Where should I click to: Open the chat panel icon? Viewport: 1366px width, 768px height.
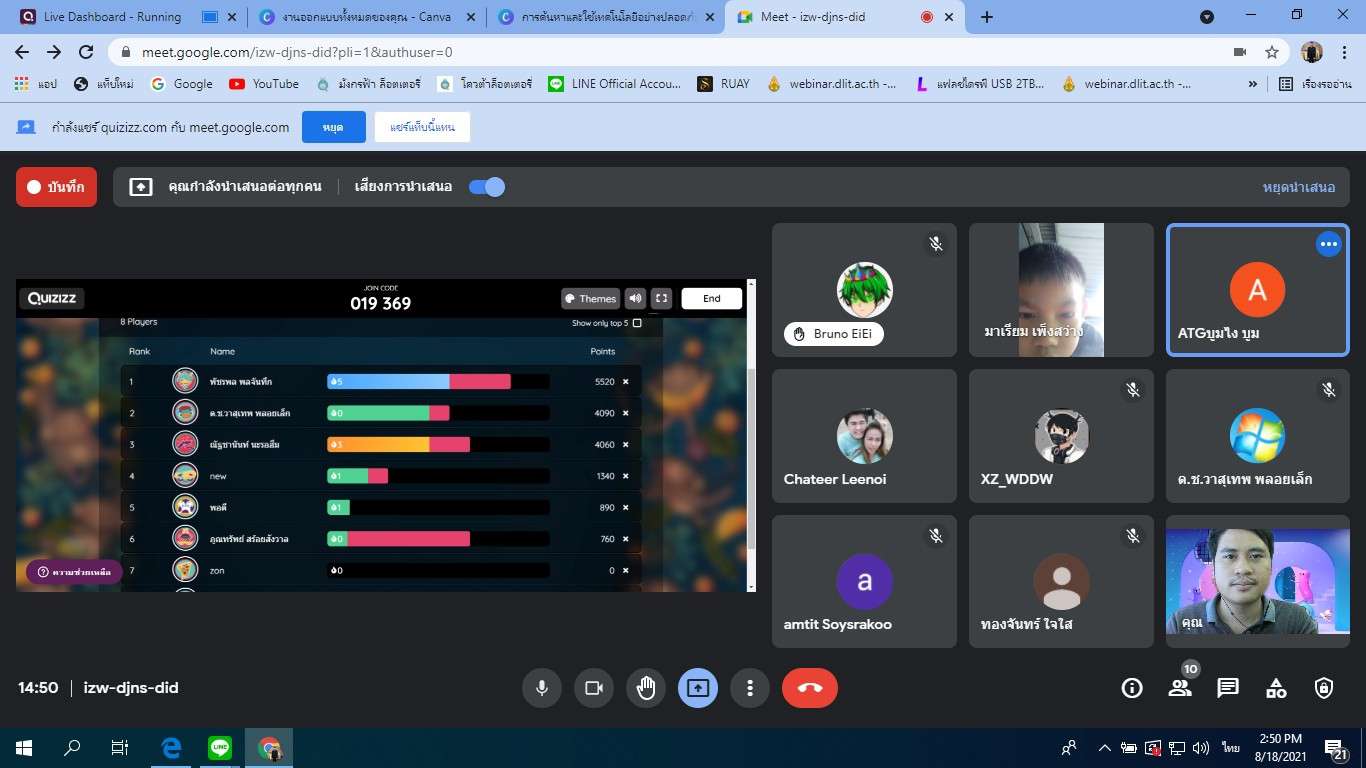coord(1228,688)
